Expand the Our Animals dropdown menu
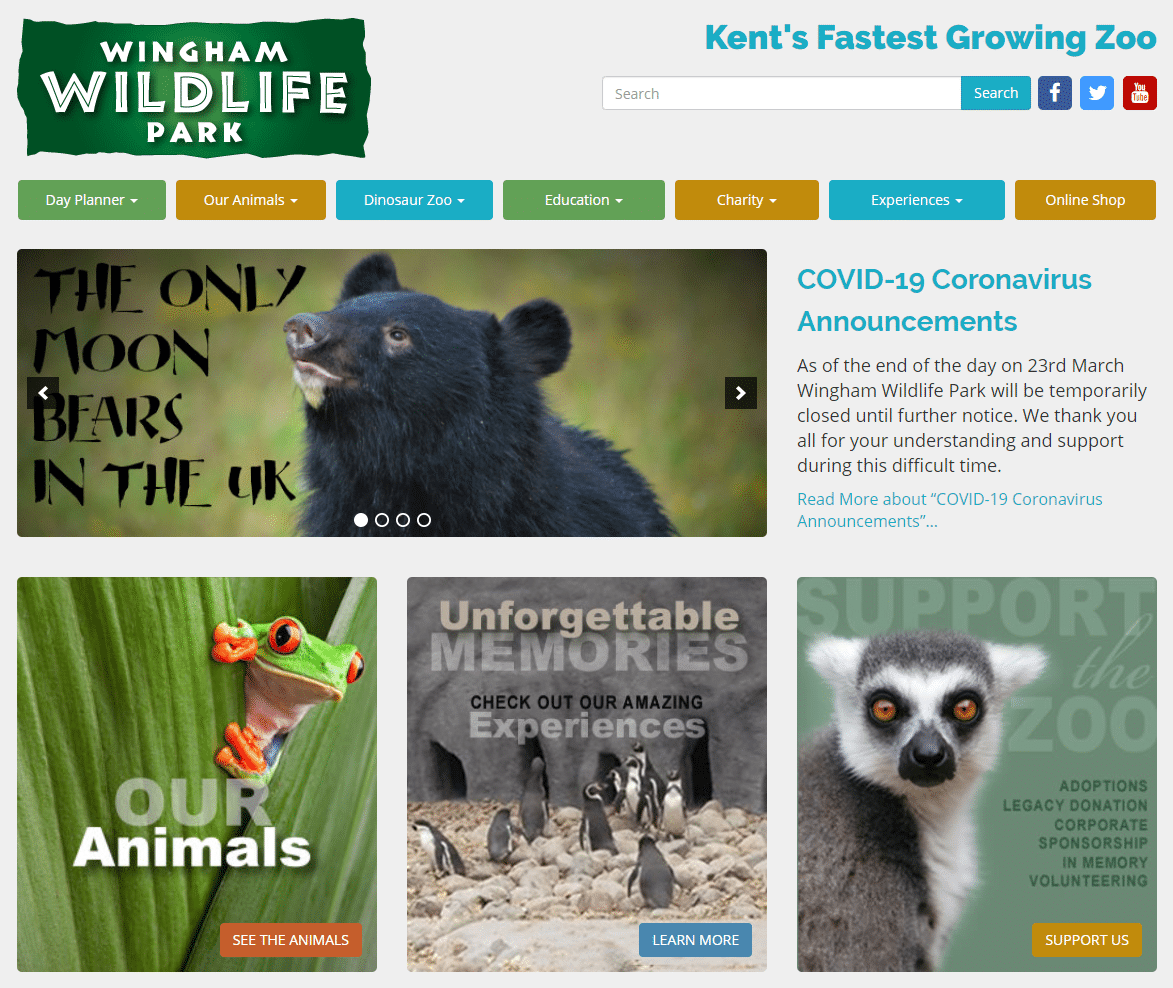 [251, 200]
